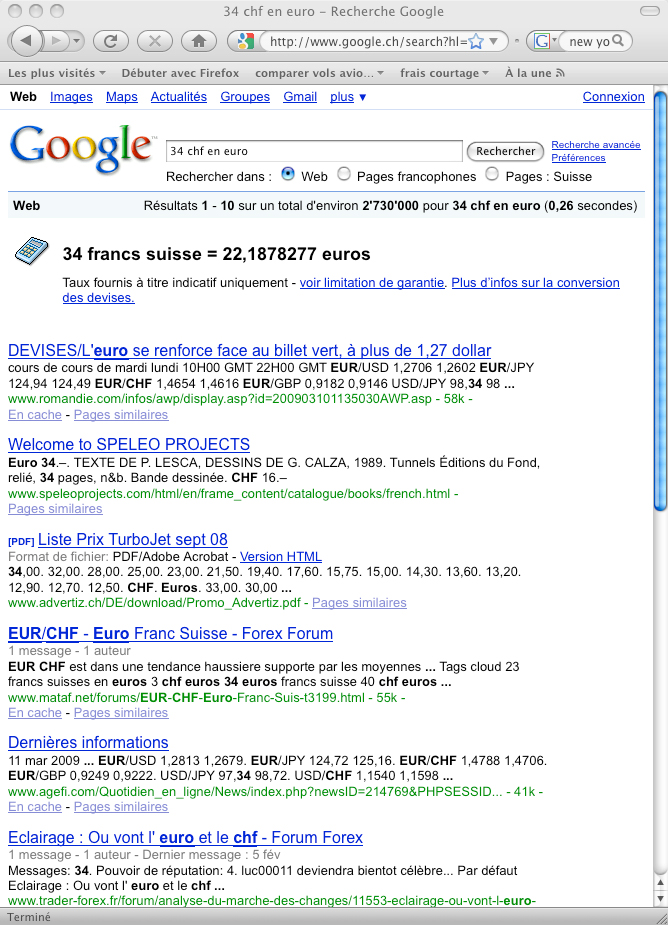668x925 pixels.
Task: Expand the 'plus' more-services dropdown
Action: [x=348, y=97]
